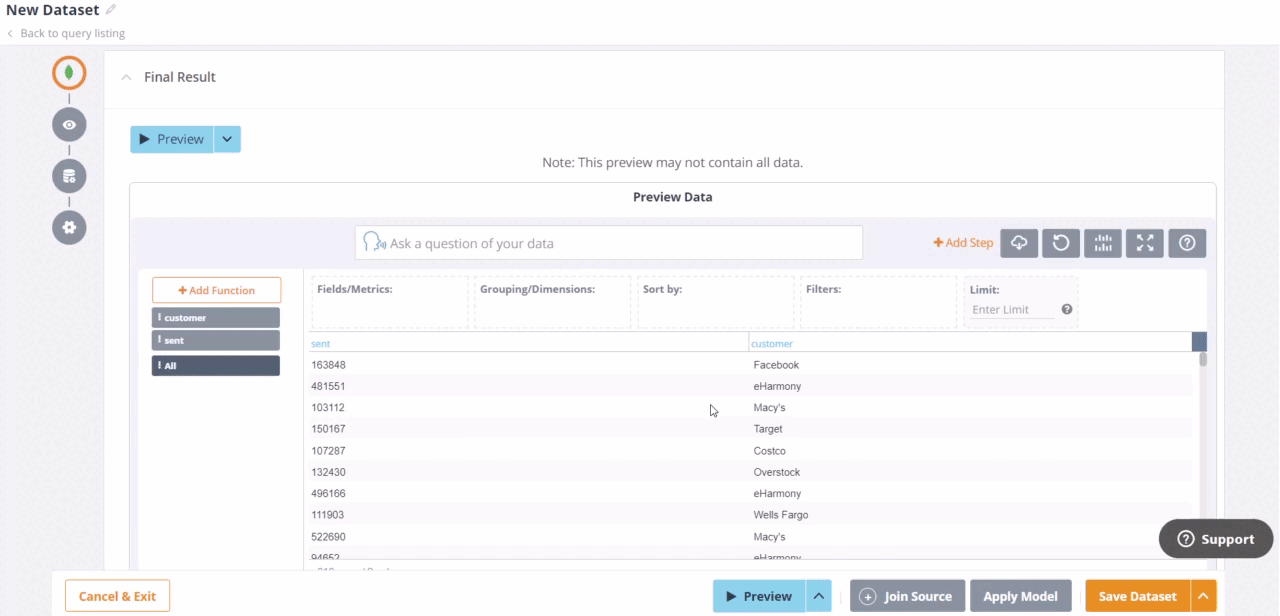Expand preview data to fullscreen
This screenshot has height=616, width=1280.
coord(1145,243)
